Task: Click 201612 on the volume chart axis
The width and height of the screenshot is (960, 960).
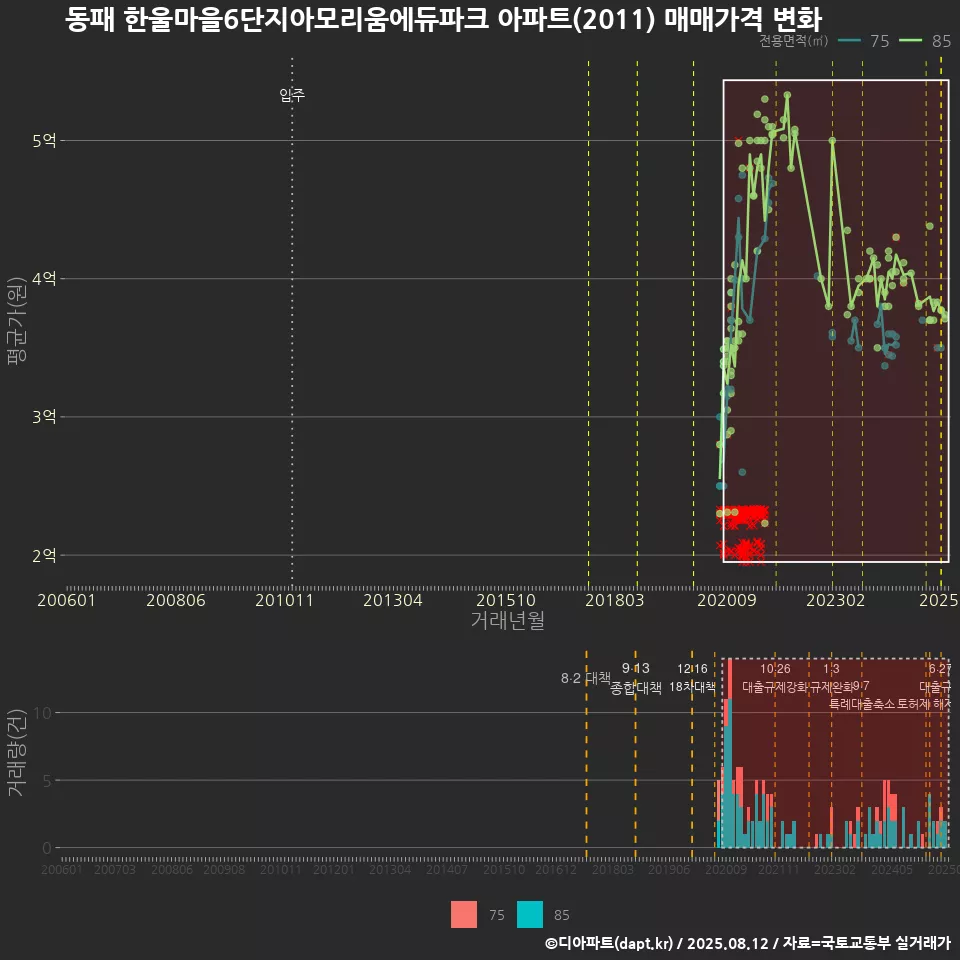Action: [556, 870]
